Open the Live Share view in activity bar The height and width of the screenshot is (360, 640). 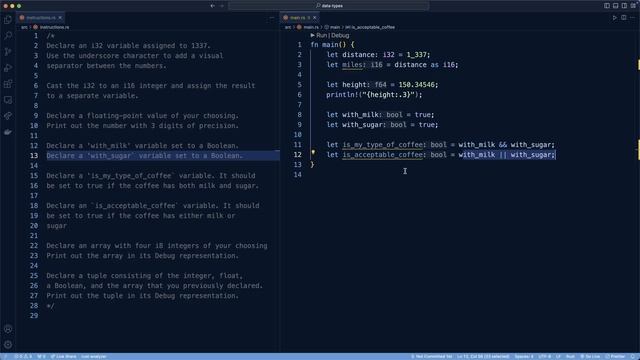pos(8,116)
